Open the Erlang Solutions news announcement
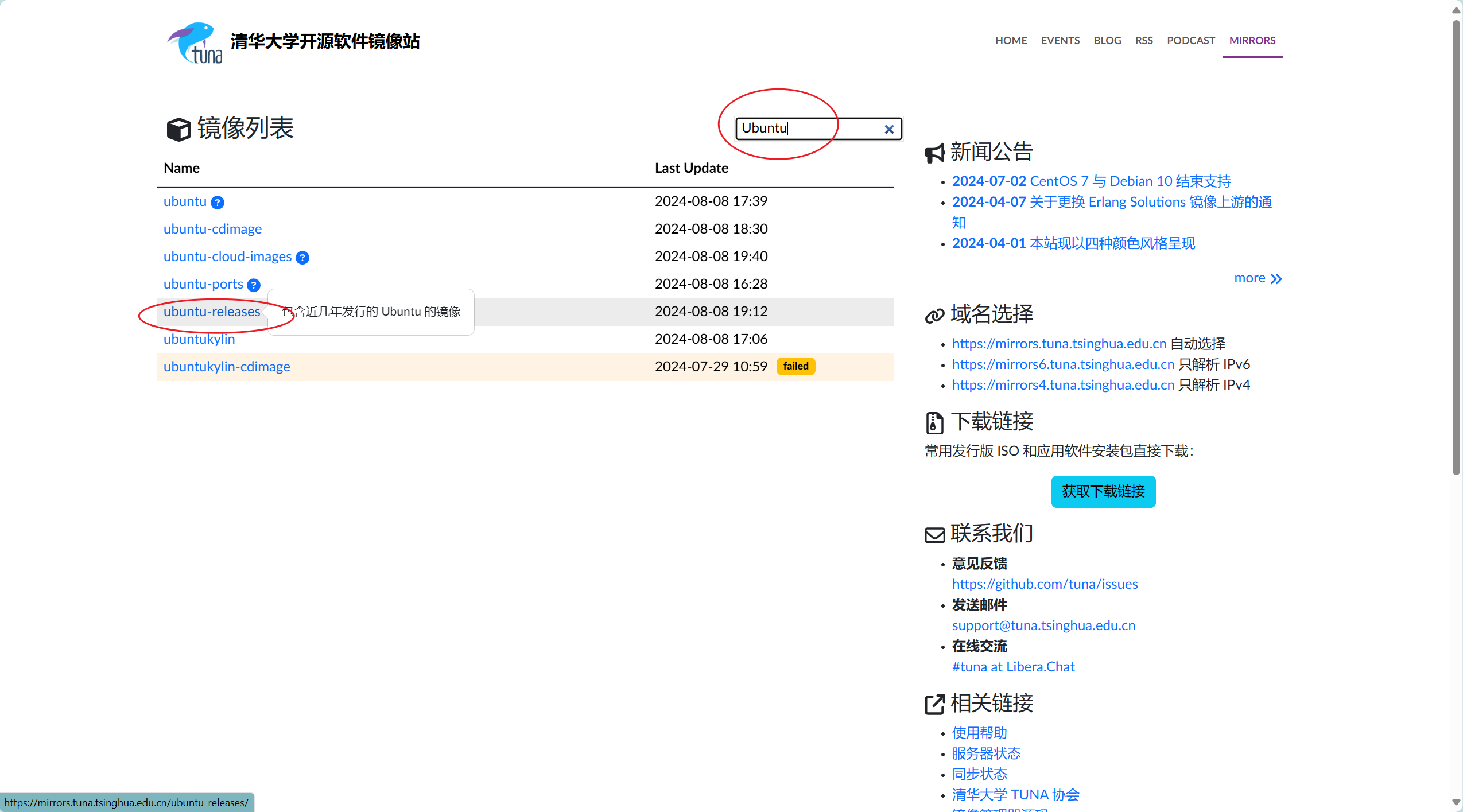Screen dimensions: 1463x812 tap(1112, 212)
